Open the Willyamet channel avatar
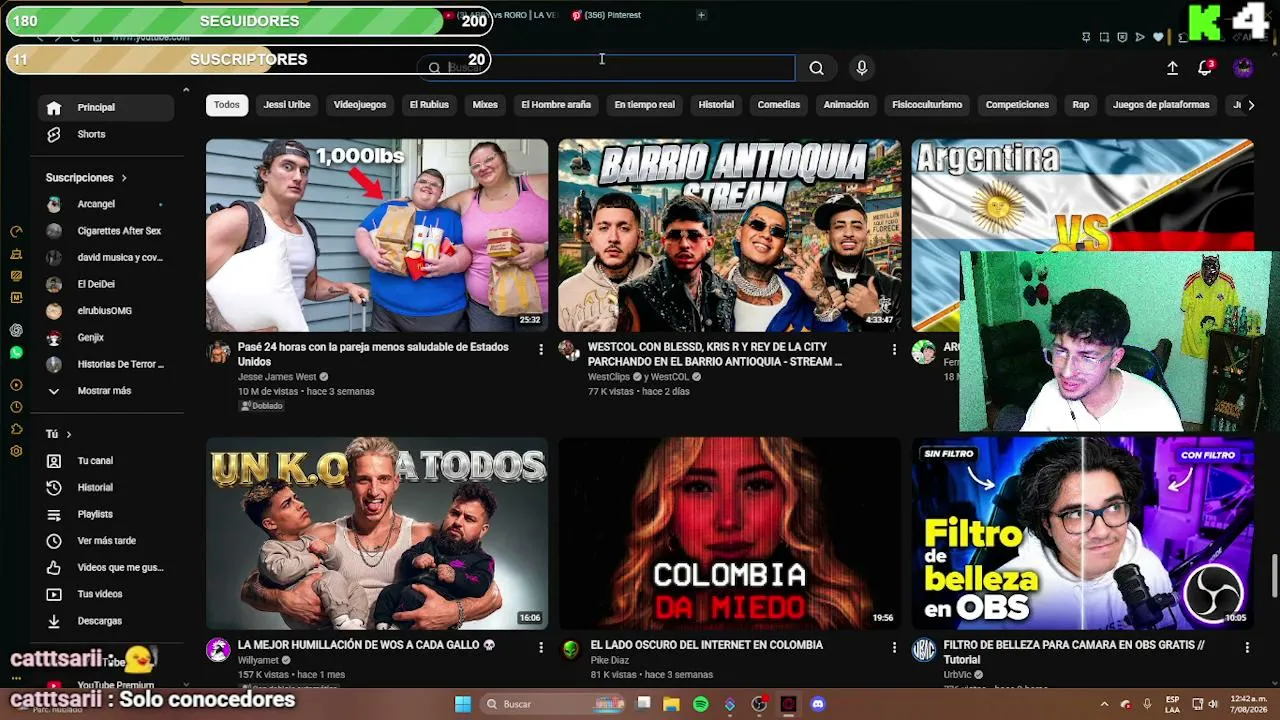Viewport: 1280px width, 720px height. 218,650
